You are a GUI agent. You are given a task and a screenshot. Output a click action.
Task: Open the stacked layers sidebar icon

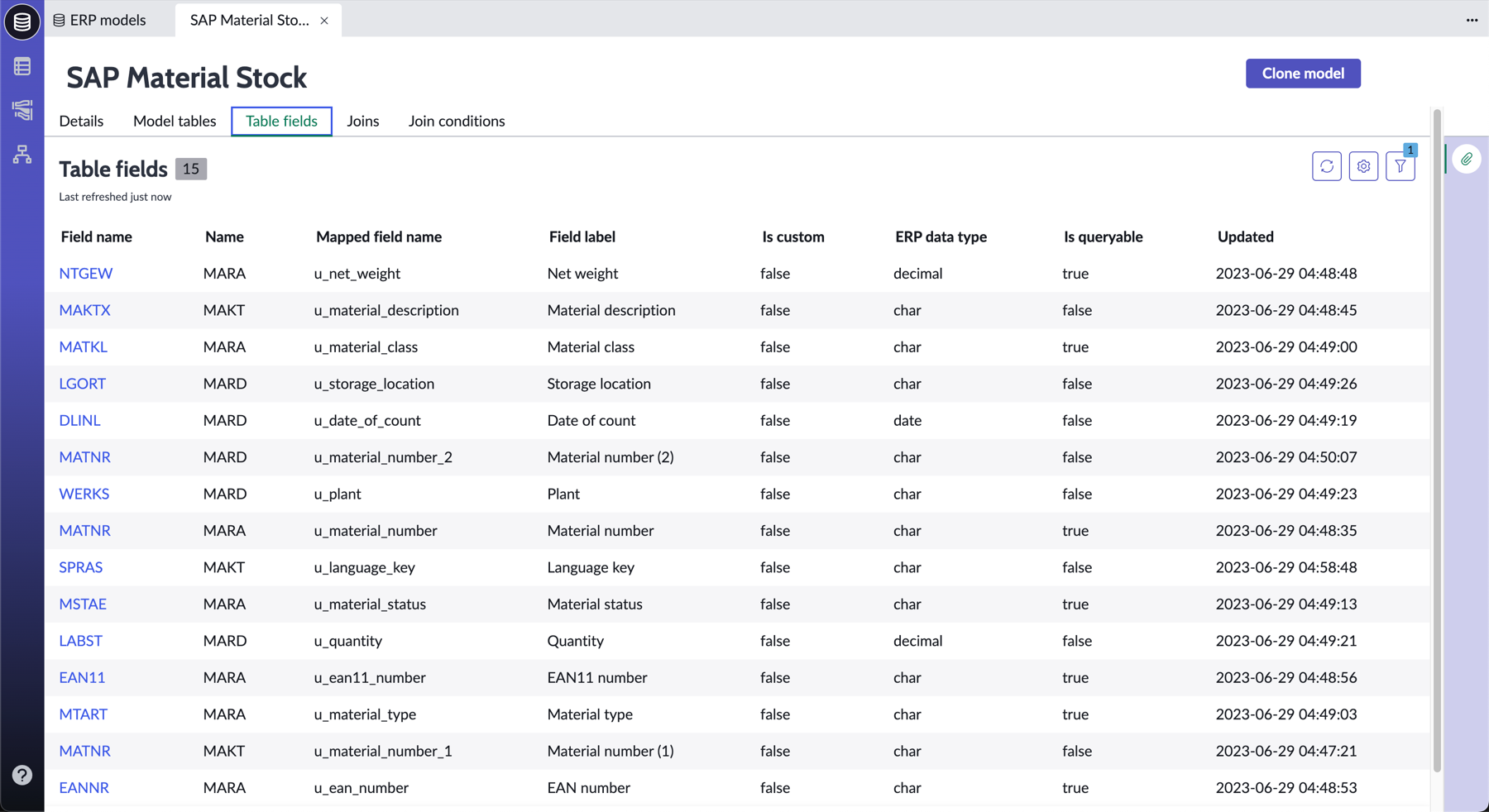pos(22,110)
